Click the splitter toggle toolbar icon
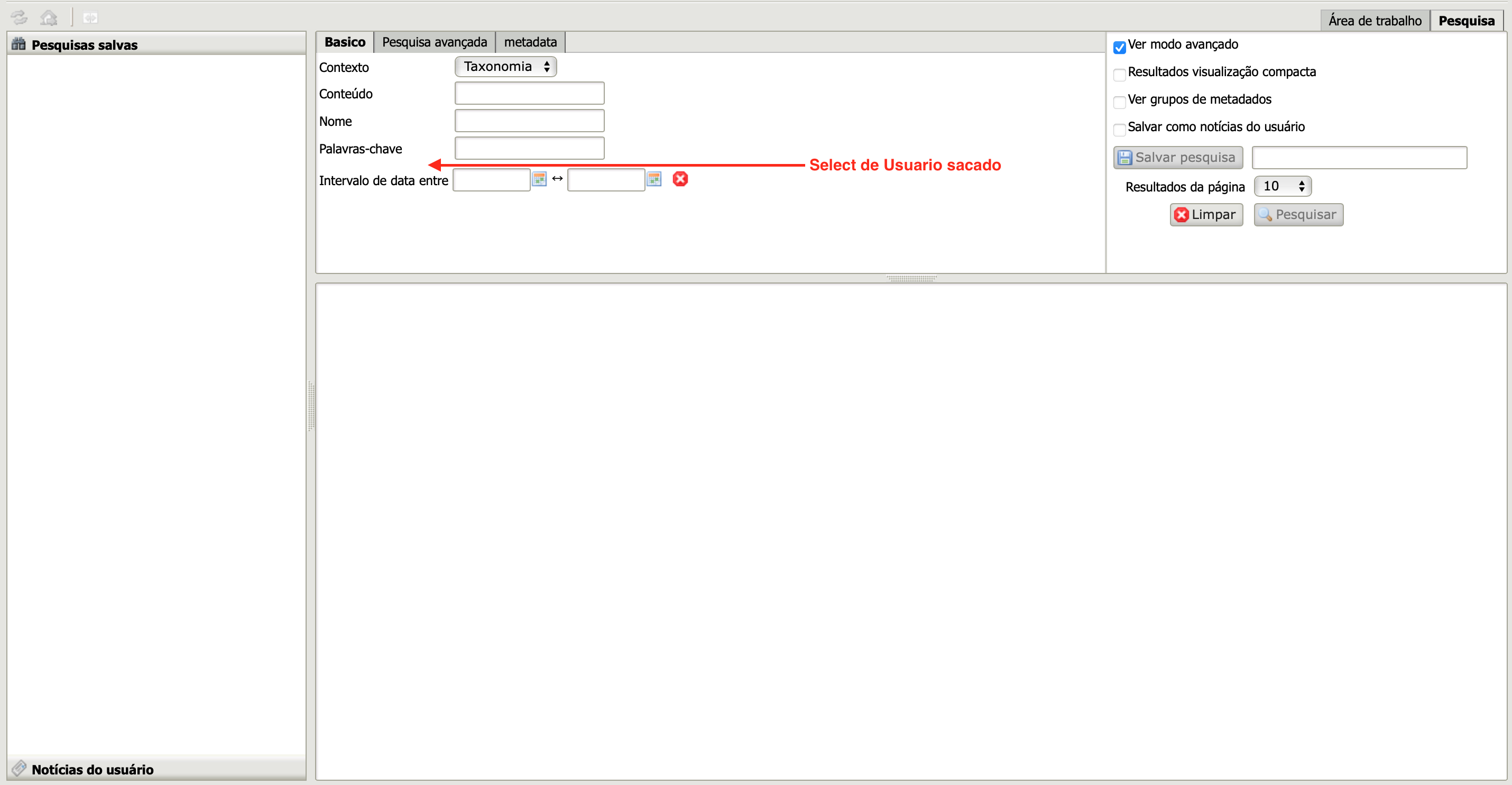 (x=90, y=18)
